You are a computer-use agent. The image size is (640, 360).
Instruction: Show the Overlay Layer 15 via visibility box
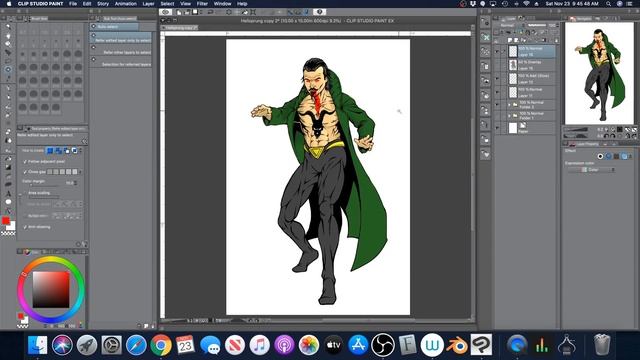click(497, 65)
